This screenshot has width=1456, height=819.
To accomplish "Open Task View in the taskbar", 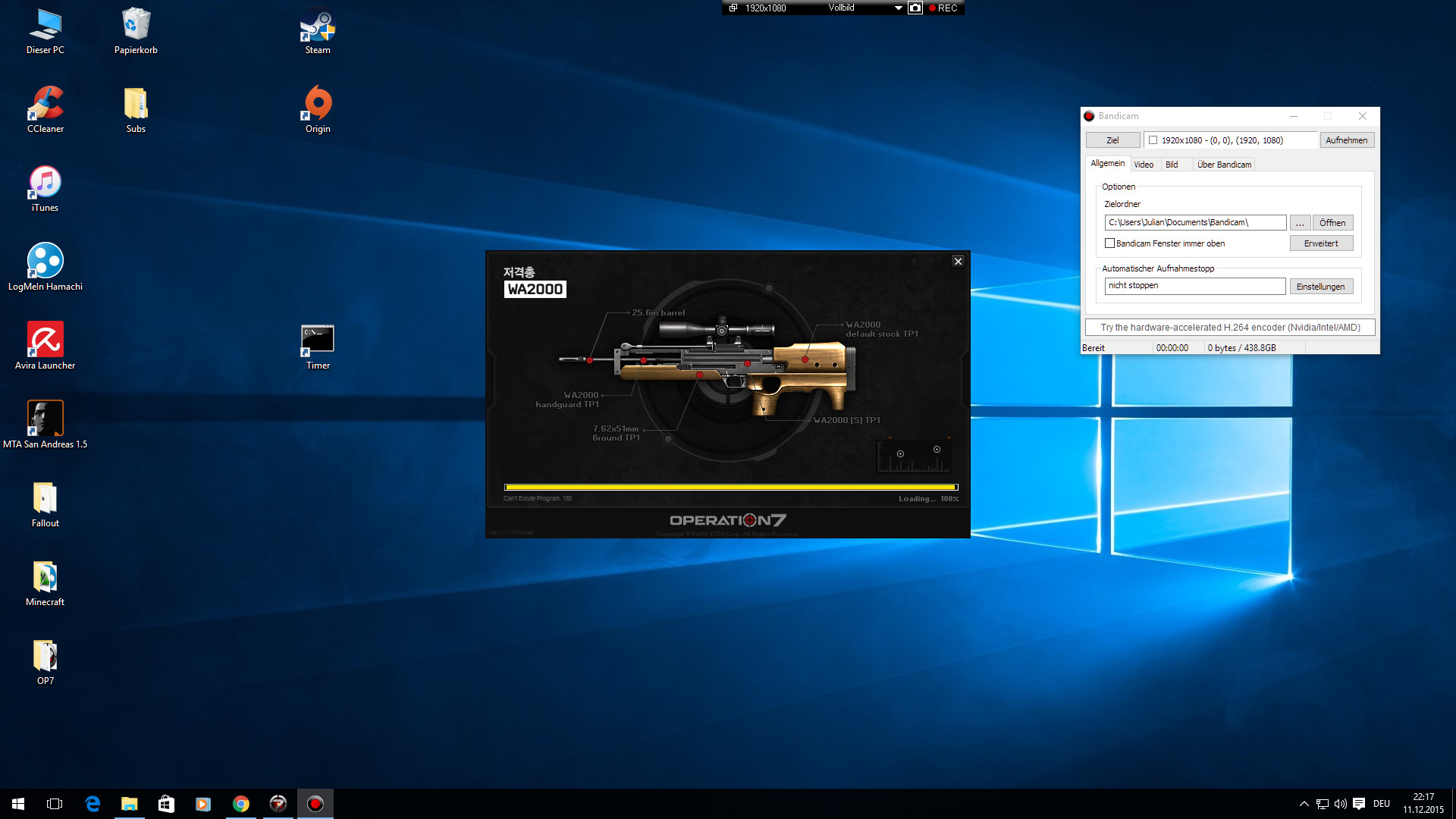I will 55,804.
